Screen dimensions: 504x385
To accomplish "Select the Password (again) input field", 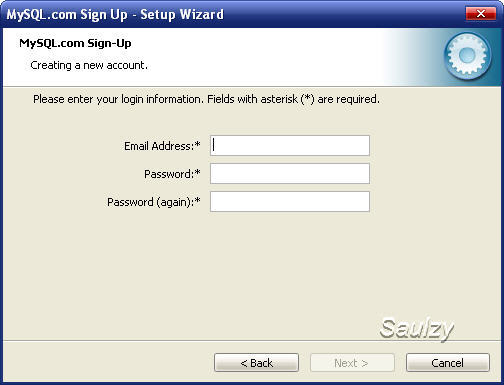I will pyautogui.click(x=290, y=201).
